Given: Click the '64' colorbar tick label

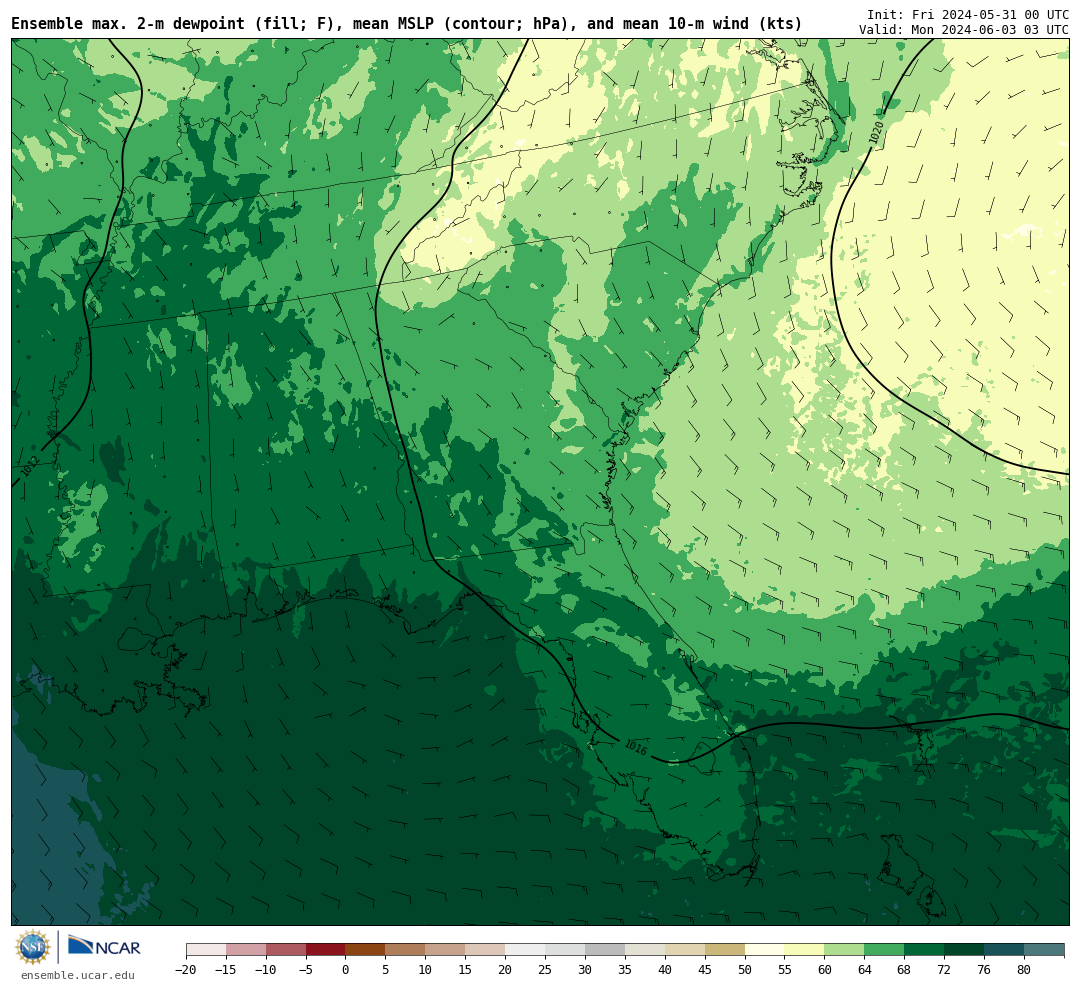Looking at the screenshot, I should [x=865, y=970].
